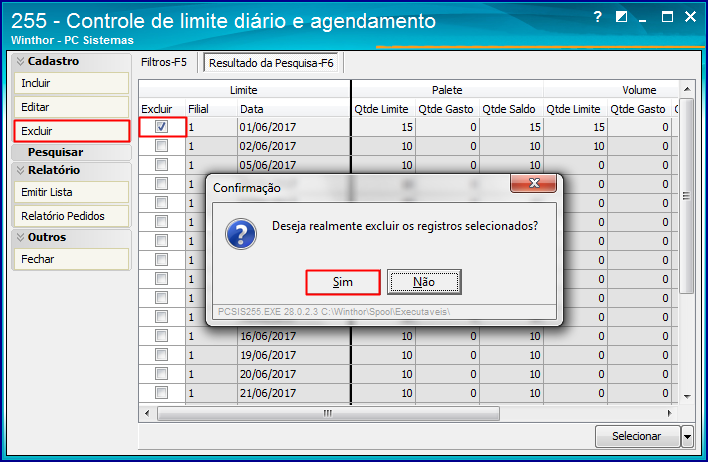Click the Editar button in Cadastro
708x462 pixels.
[x=71, y=107]
